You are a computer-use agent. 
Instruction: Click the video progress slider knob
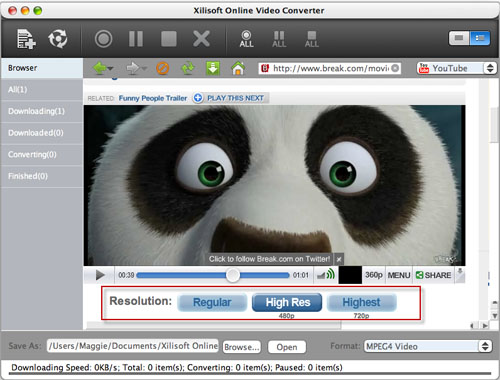pos(233,275)
